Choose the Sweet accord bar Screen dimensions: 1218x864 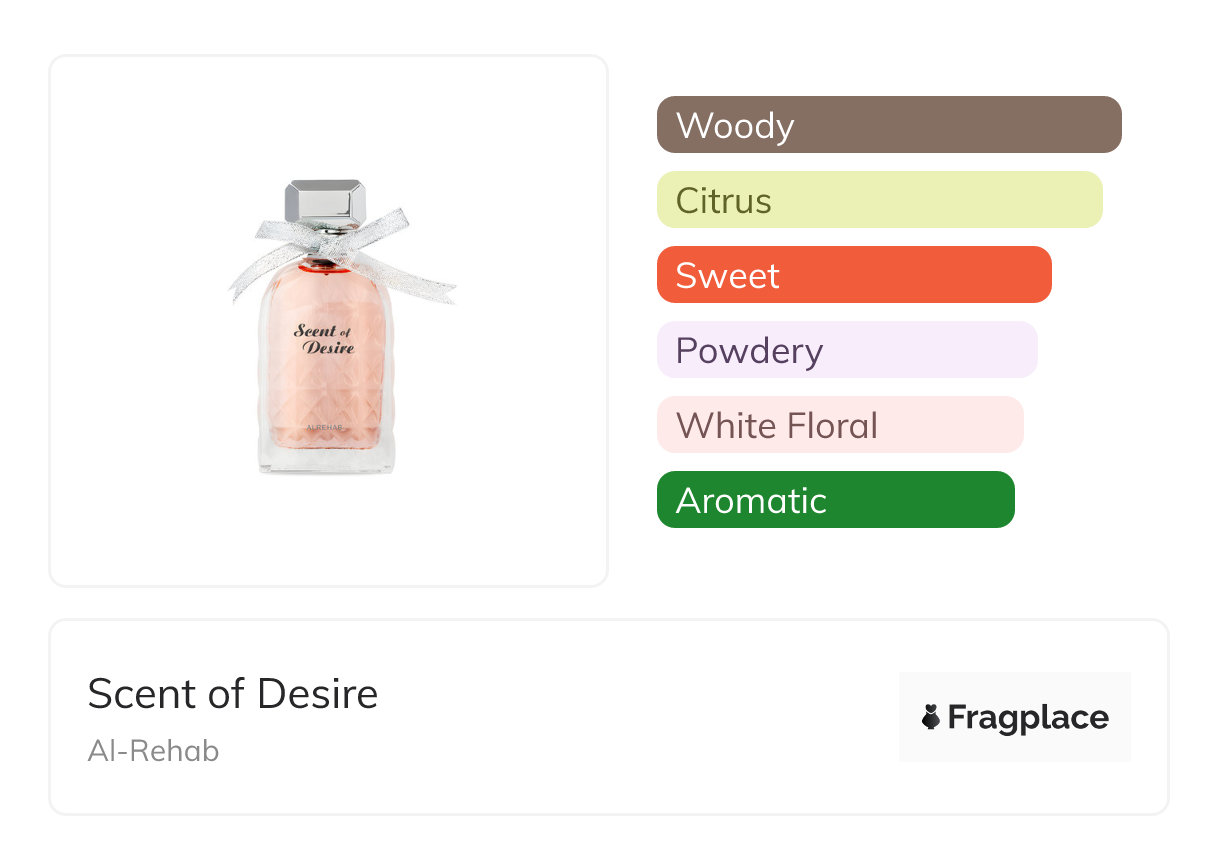click(x=853, y=275)
